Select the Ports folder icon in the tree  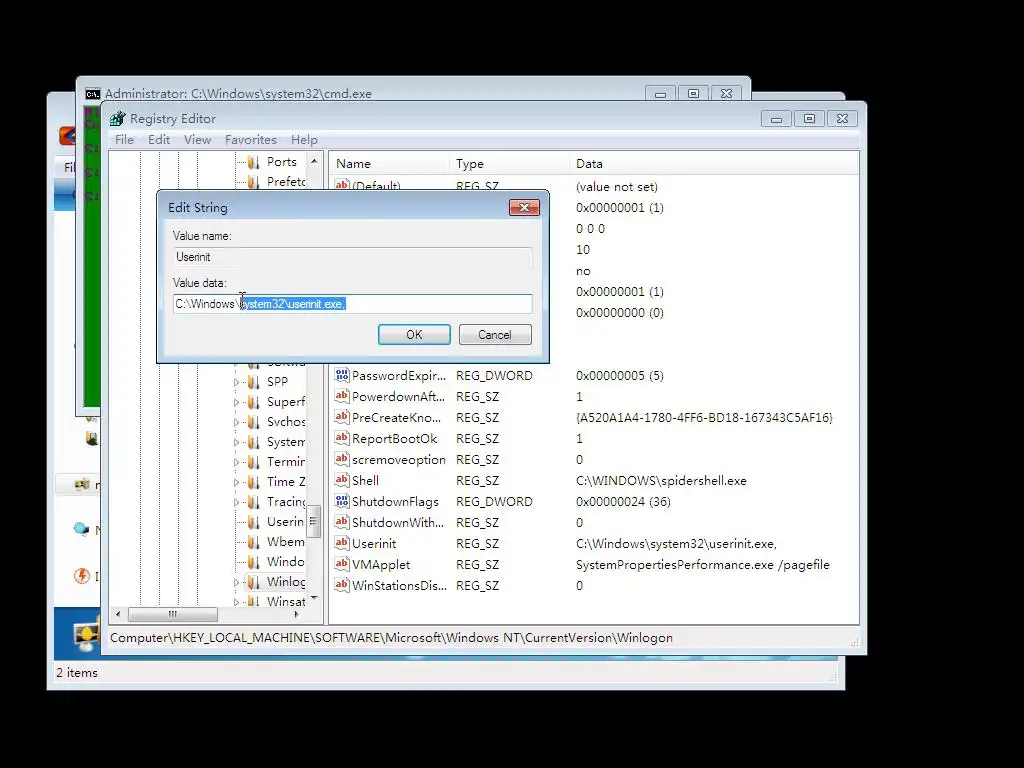point(253,162)
